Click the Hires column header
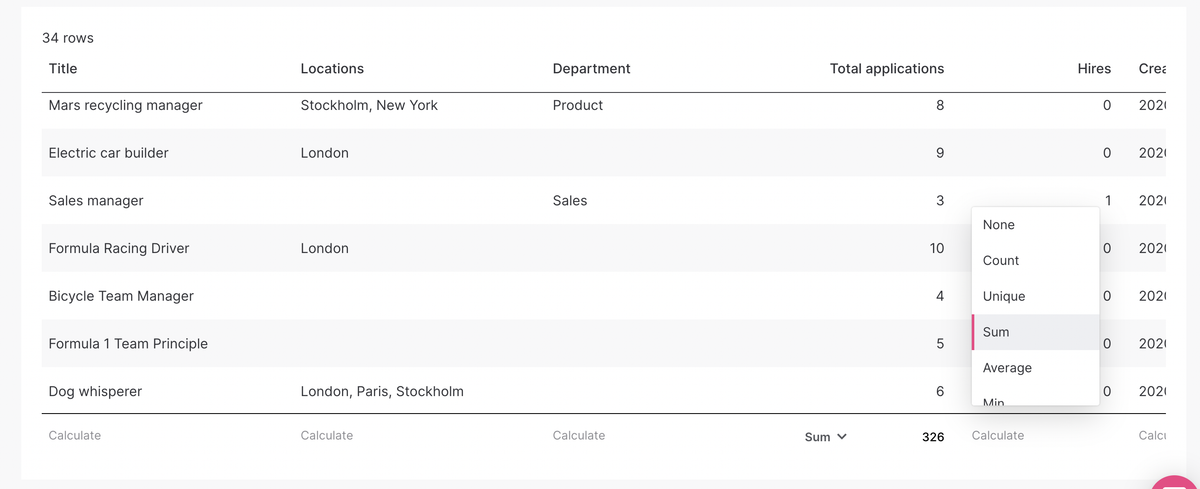Image resolution: width=1200 pixels, height=489 pixels. [x=1094, y=69]
